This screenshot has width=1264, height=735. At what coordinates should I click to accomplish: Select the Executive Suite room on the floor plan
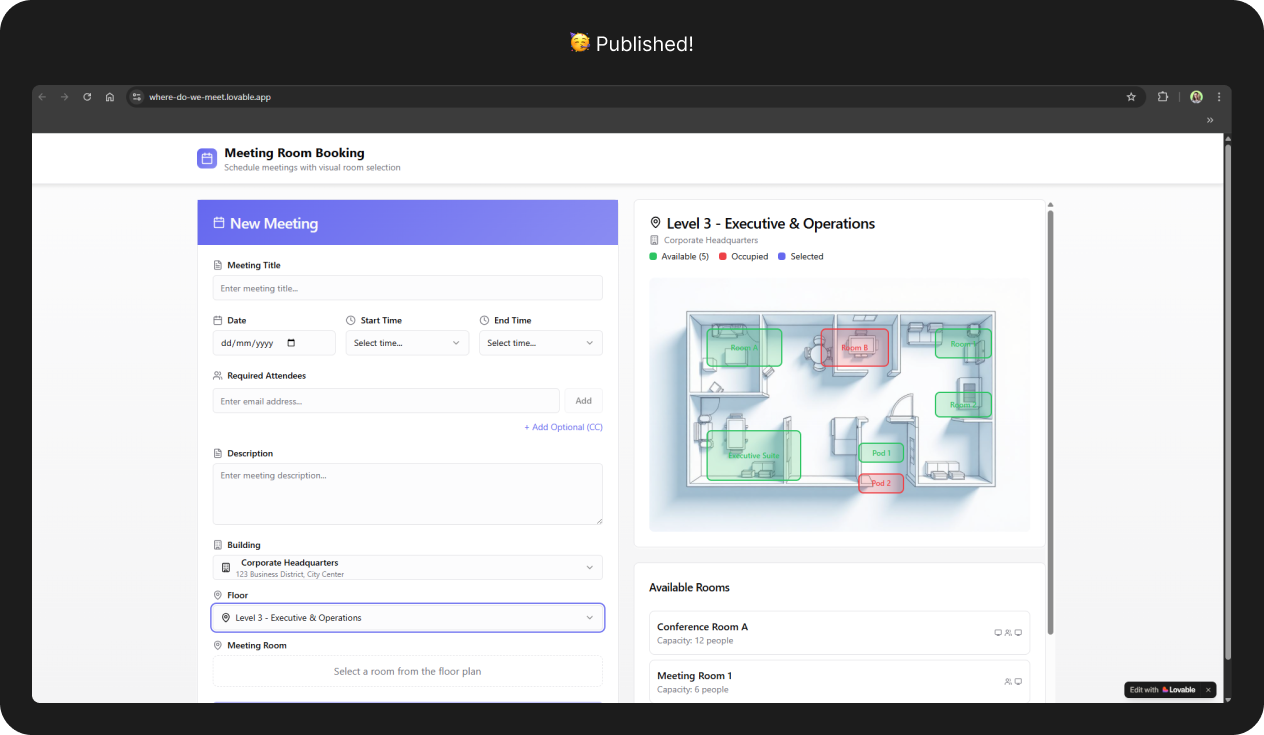pos(753,455)
